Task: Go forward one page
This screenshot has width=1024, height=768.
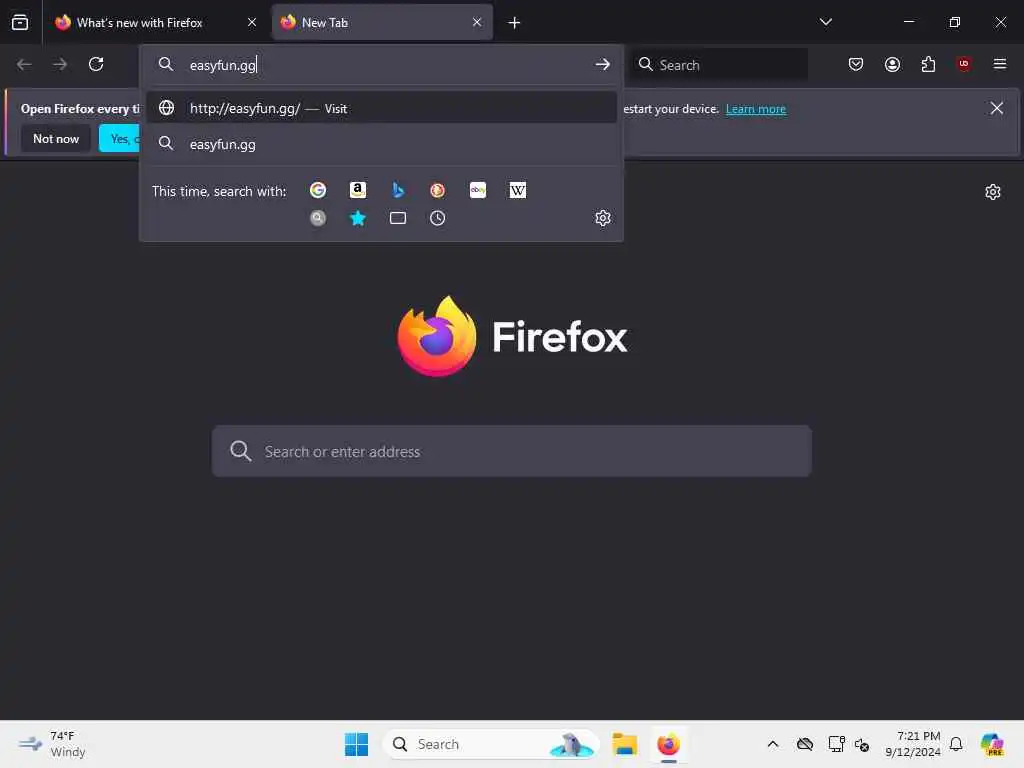Action: 60,64
